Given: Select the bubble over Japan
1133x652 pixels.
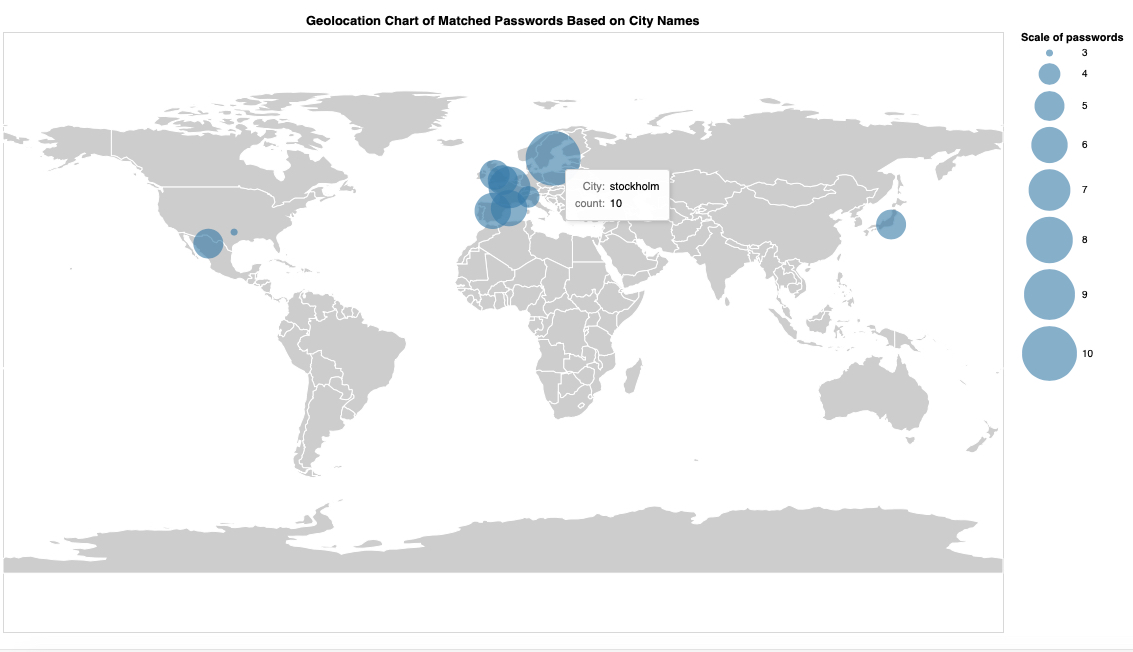Looking at the screenshot, I should (890, 224).
